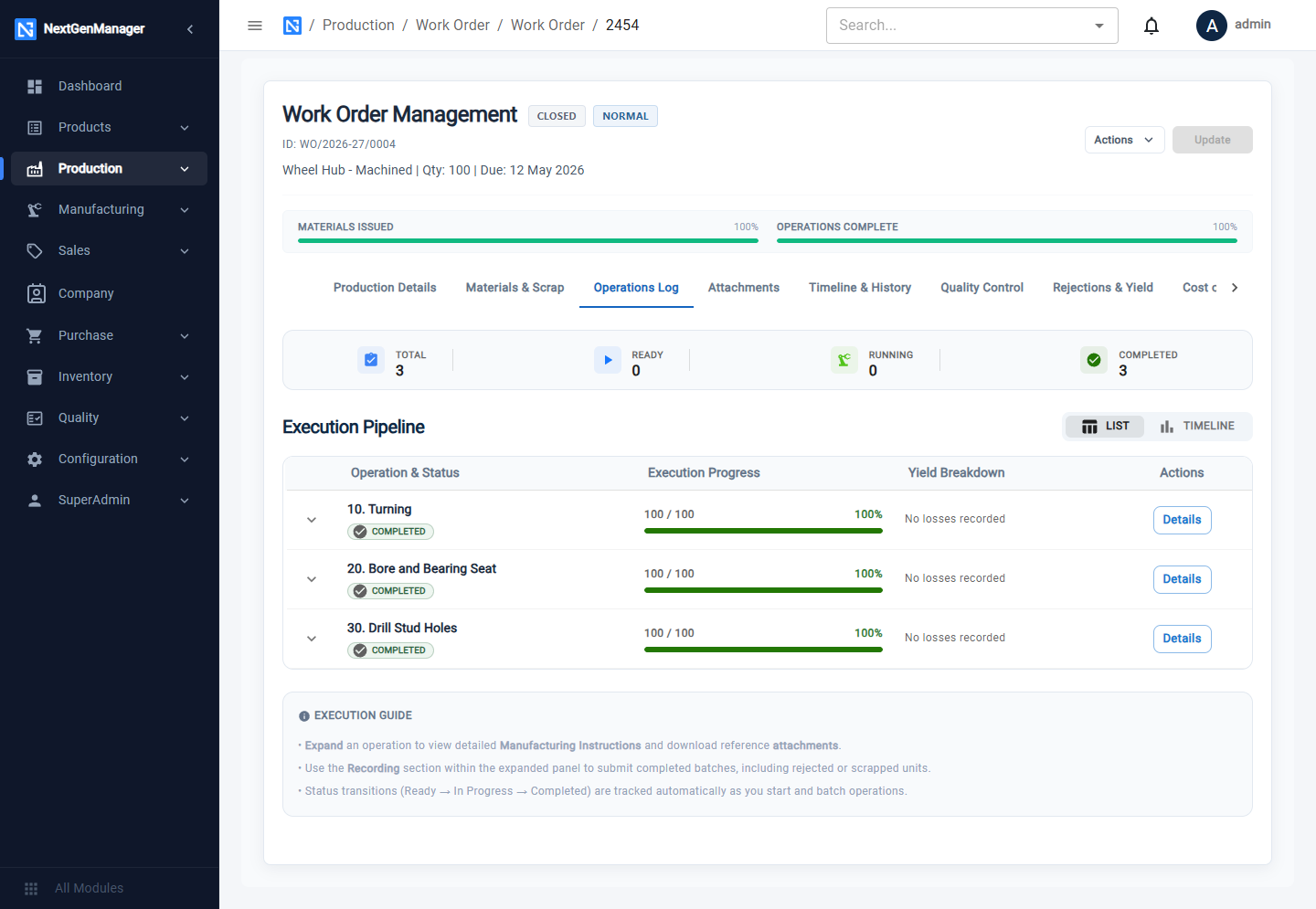Switch the pipeline to TIMELINE view
This screenshot has width=1316, height=909.
coord(1197,427)
